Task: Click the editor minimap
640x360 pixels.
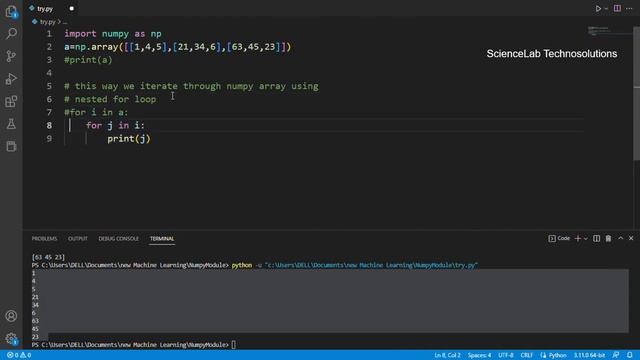Action: pyautogui.click(x=608, y=31)
